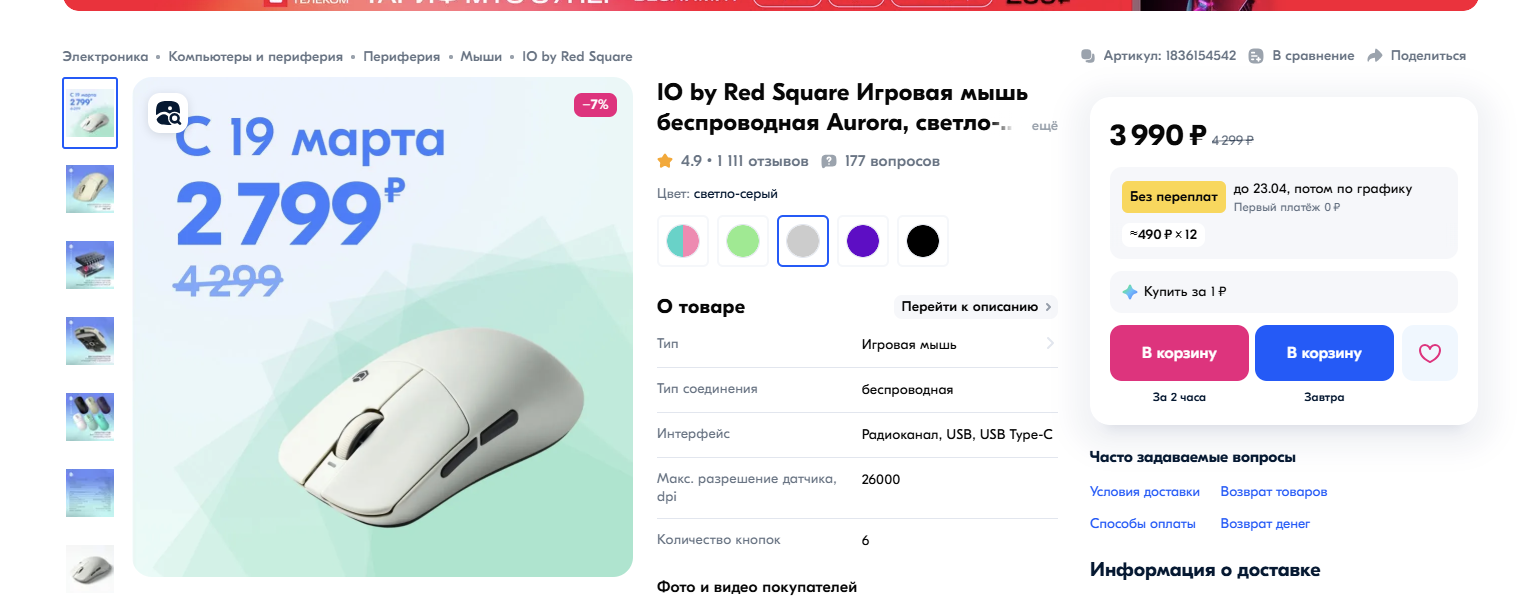Open the 177 вопросов chat icon
The image size is (1523, 596).
click(x=829, y=161)
